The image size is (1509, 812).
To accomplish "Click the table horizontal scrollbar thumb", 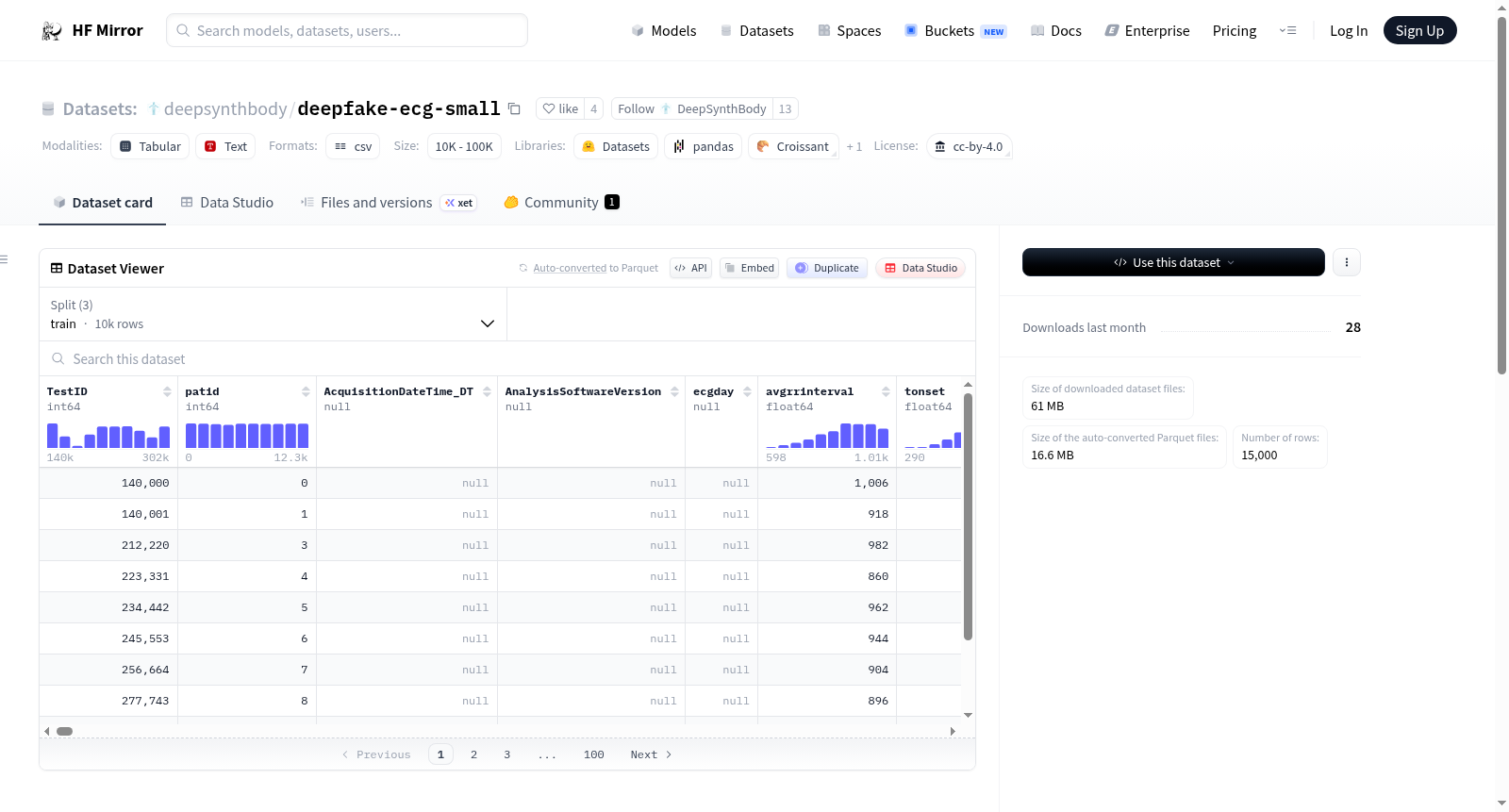I will pyautogui.click(x=64, y=731).
